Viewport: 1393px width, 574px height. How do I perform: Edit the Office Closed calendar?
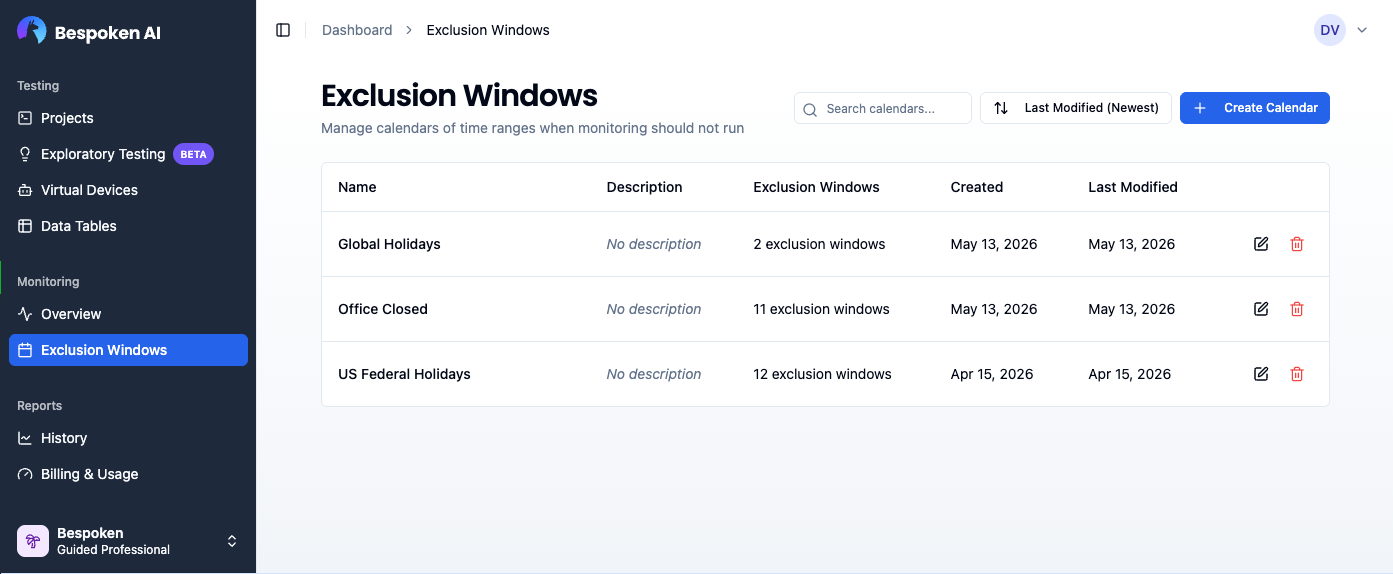pyautogui.click(x=1261, y=309)
